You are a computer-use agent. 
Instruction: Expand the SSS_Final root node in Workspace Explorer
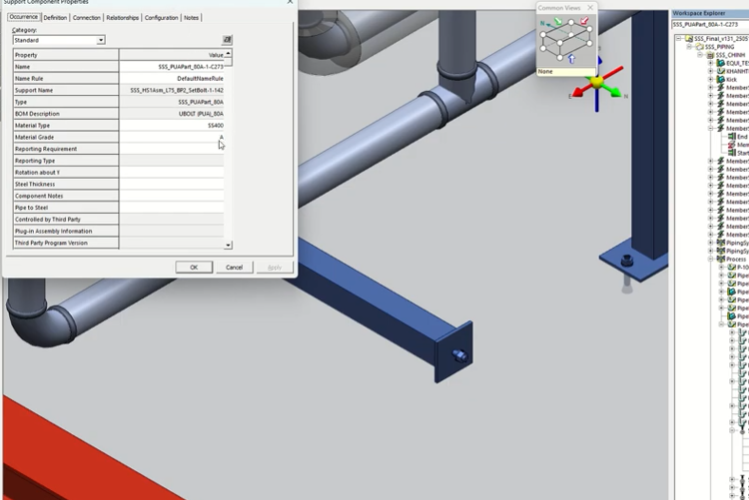click(x=678, y=39)
